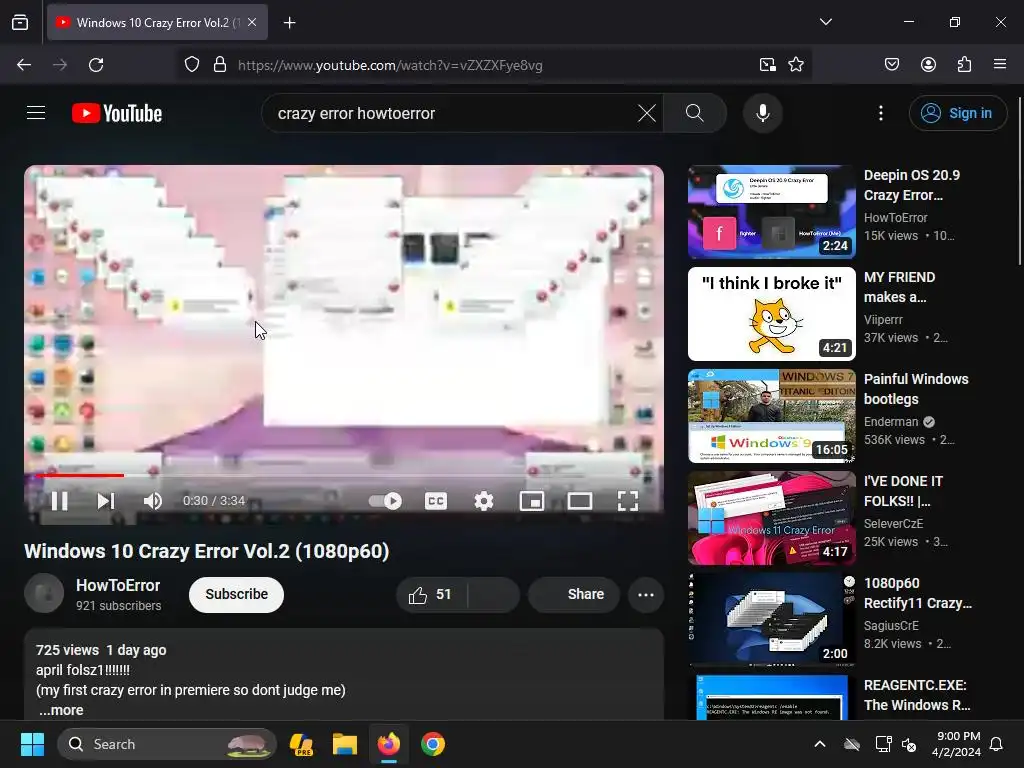Open notification bell in taskbar
Image resolution: width=1024 pixels, height=768 pixels.
click(997, 744)
